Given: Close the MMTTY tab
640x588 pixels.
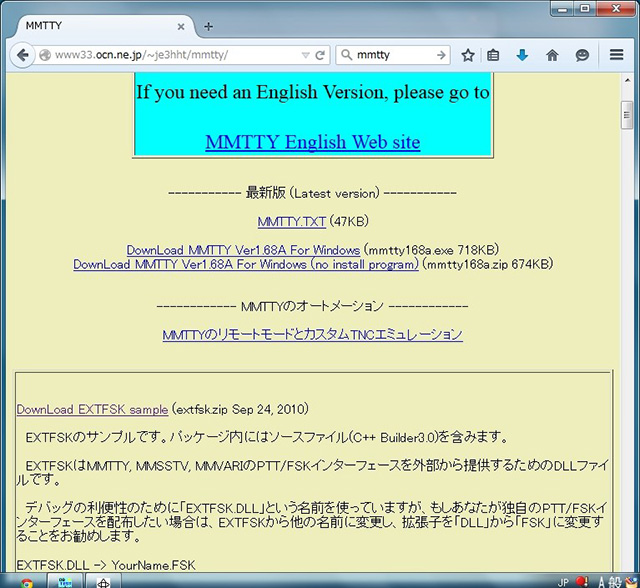Looking at the screenshot, I should pyautogui.click(x=181, y=27).
